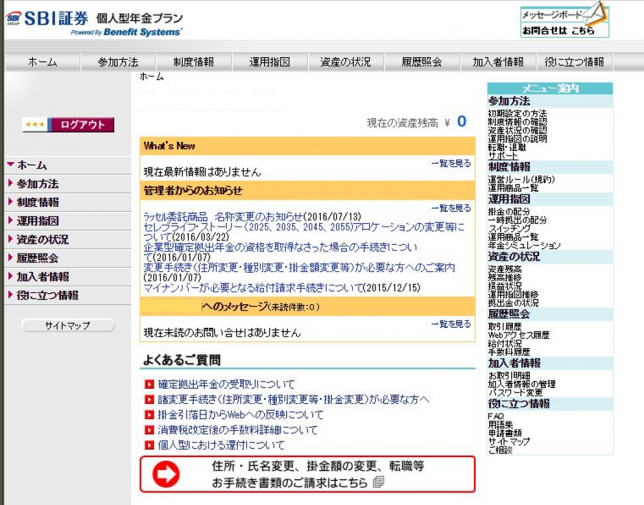644x505 pixels.
Task: Open 初期設定の方法 in menu guide
Action: pos(517,113)
